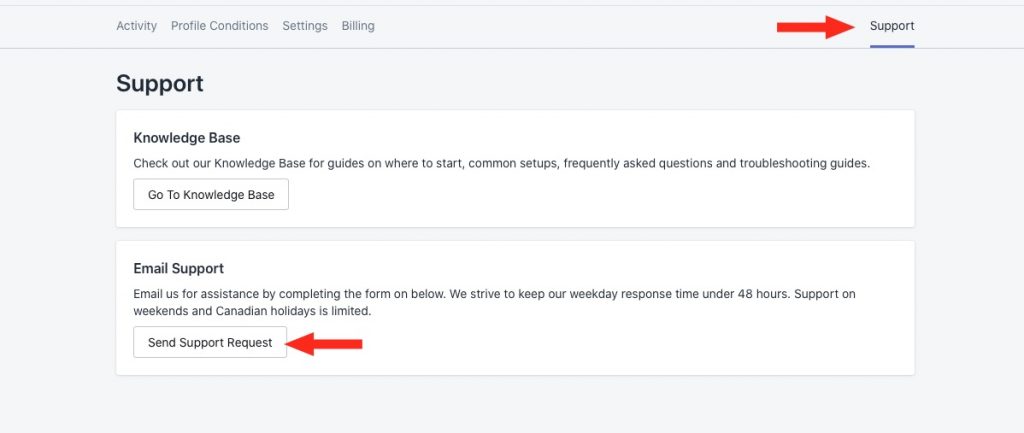Screen dimensions: 1024x433
Task: Select the Support tab at top right
Action: [x=892, y=26]
